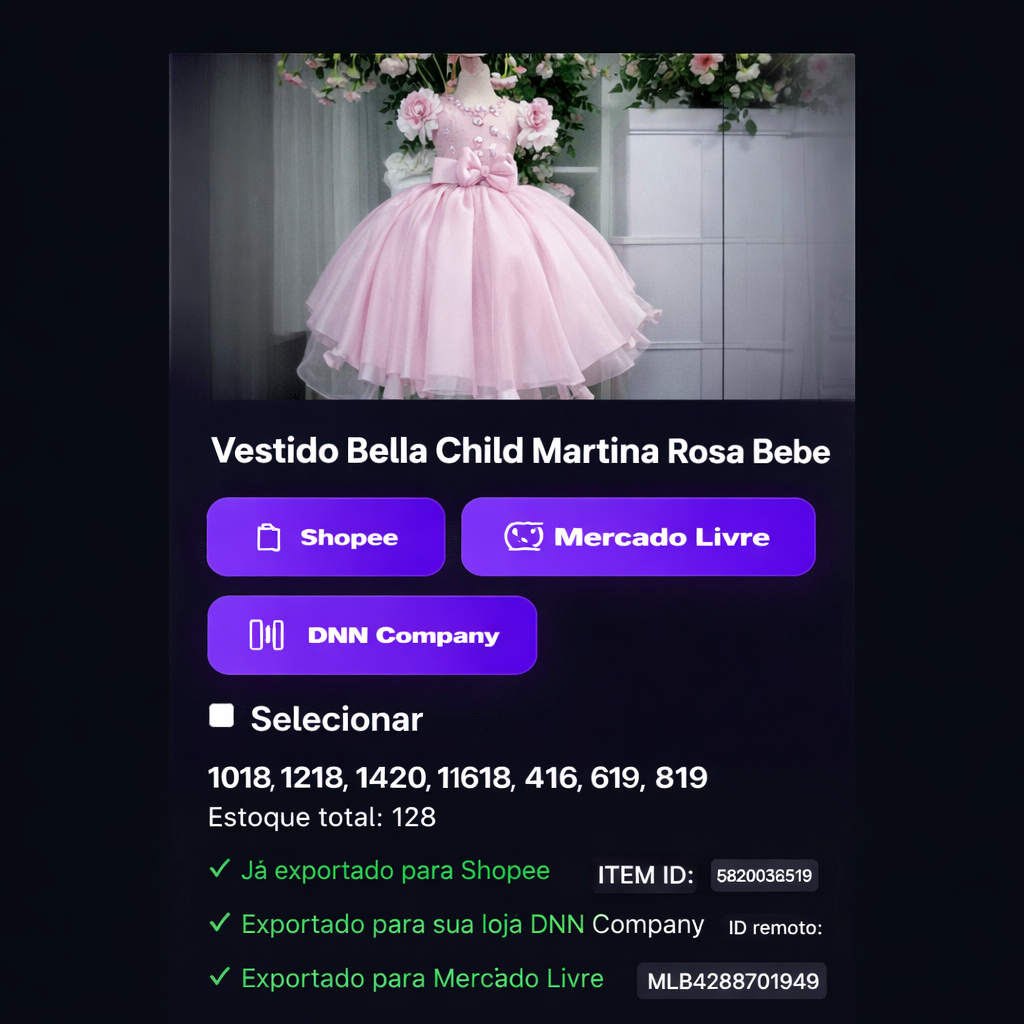Image resolution: width=1024 pixels, height=1024 pixels.
Task: Click the green checkmark beside DNN Company export status
Action: [219, 923]
